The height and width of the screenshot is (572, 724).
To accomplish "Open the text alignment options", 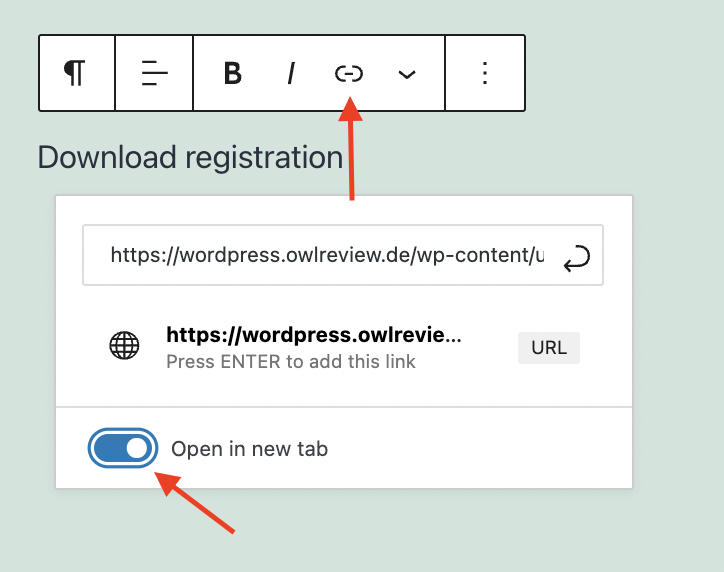I will tap(154, 73).
